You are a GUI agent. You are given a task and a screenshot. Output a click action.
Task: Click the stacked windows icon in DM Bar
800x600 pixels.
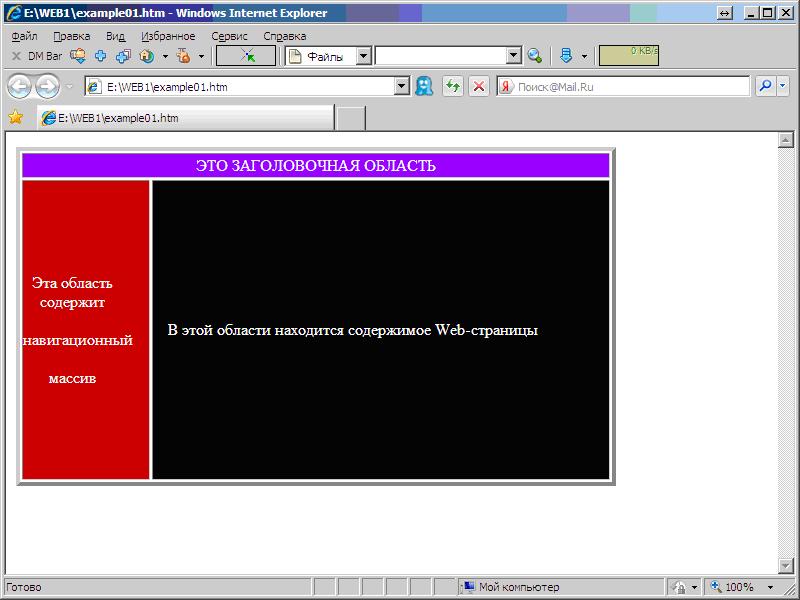123,56
